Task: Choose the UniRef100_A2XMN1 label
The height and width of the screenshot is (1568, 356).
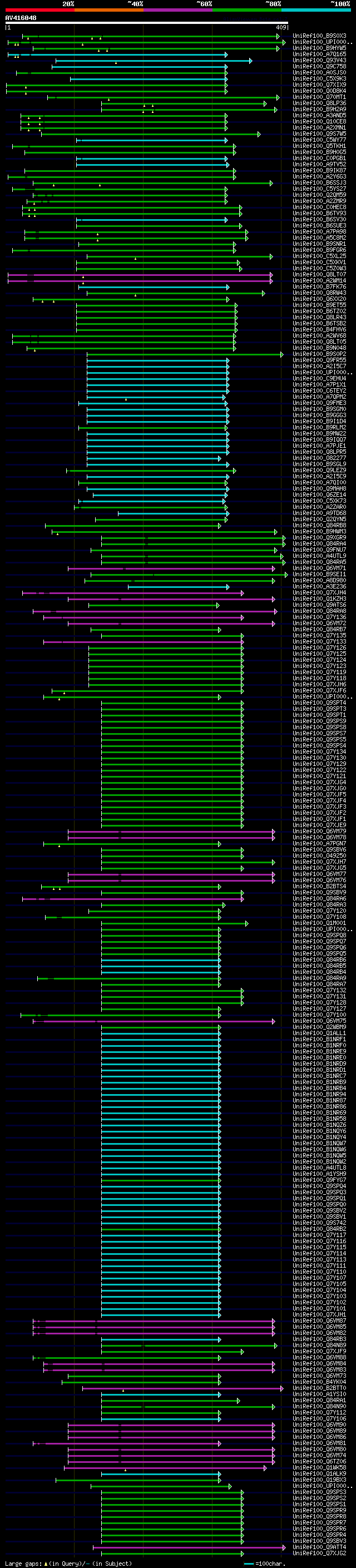Action: (319, 128)
